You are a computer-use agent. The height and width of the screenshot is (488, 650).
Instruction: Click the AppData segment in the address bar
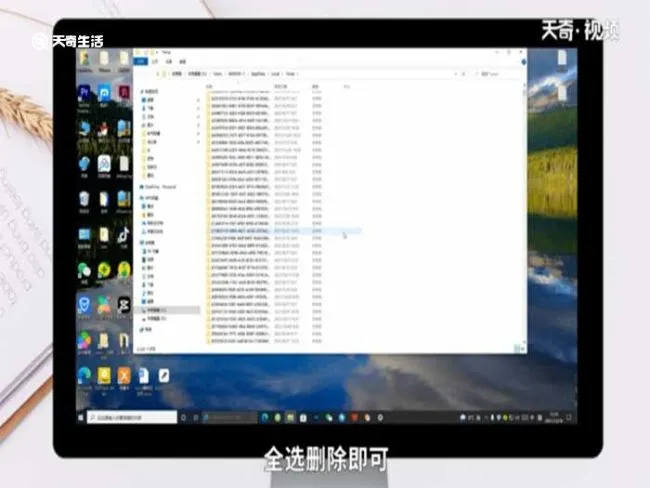(258, 74)
